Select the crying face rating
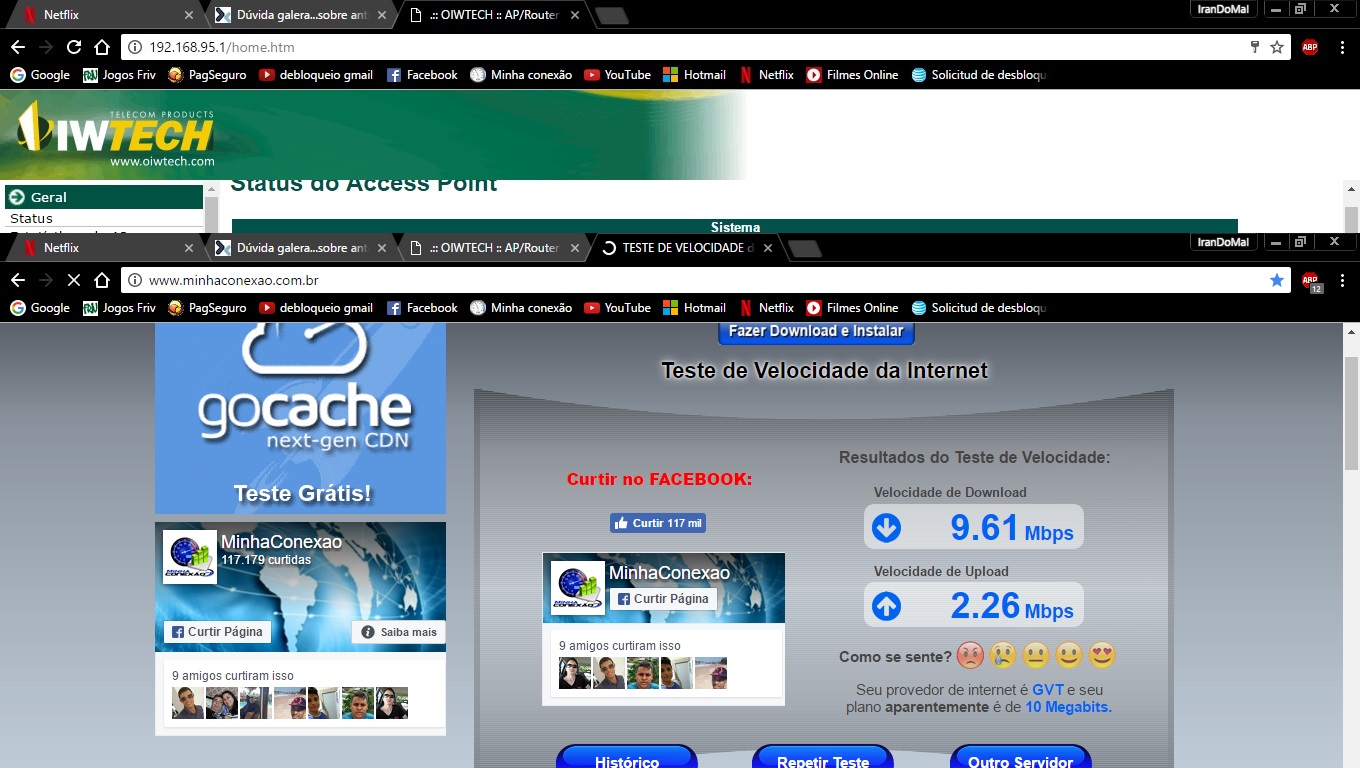This screenshot has height=768, width=1360. pyautogui.click(x=1003, y=656)
